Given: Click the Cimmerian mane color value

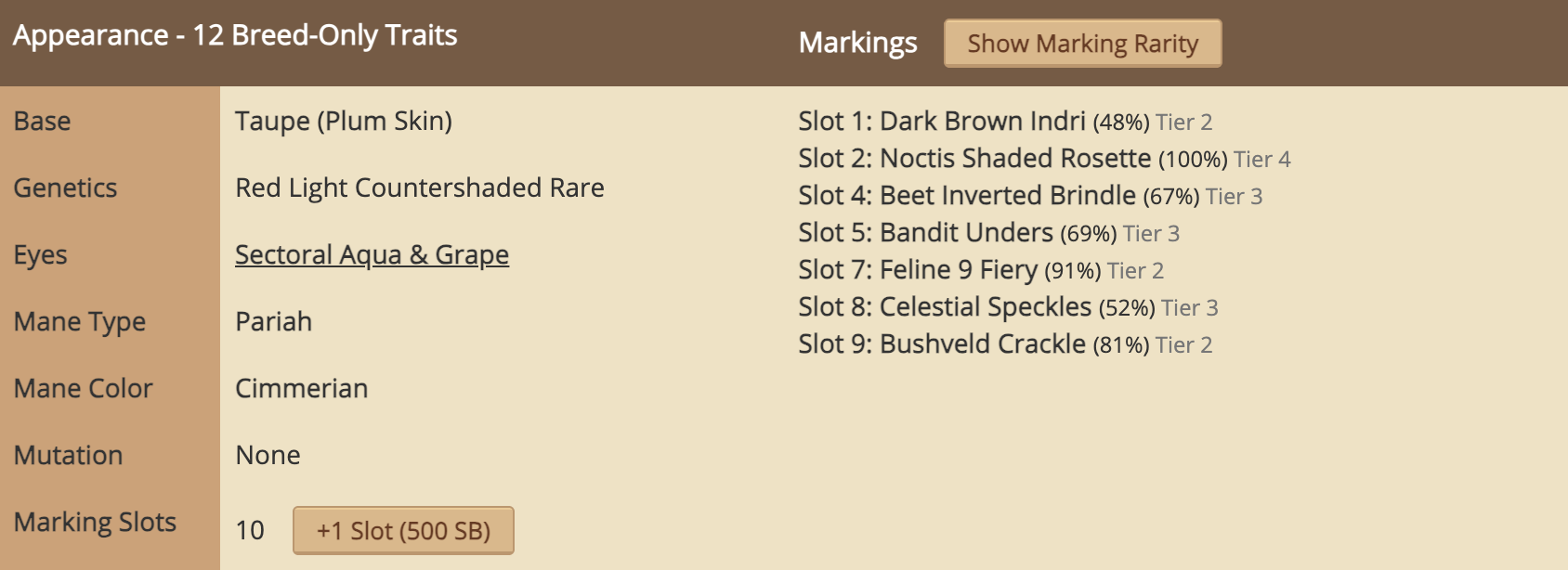Looking at the screenshot, I should 302,389.
